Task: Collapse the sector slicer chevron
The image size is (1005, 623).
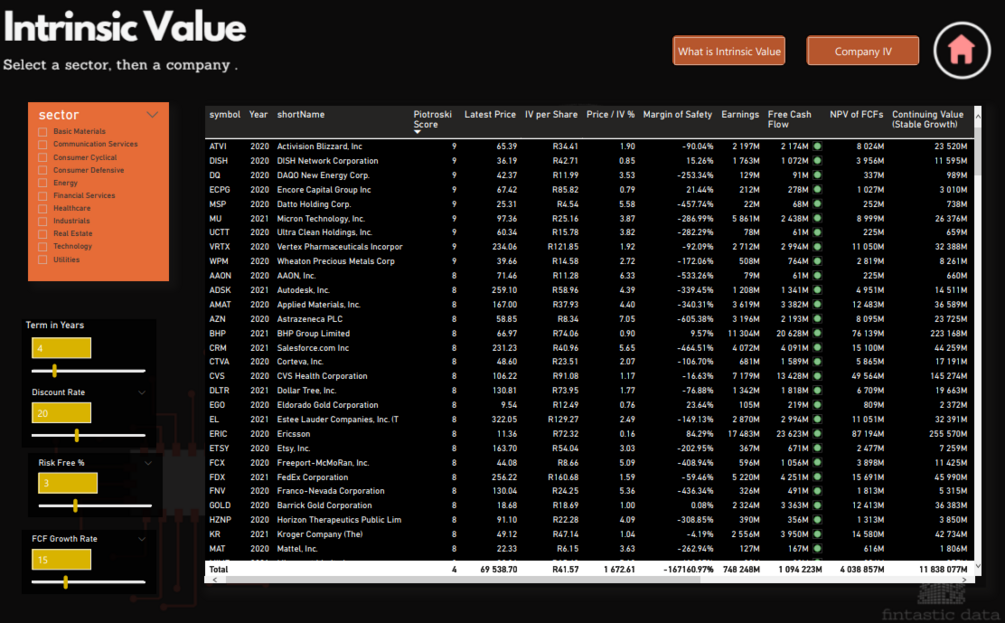Action: pos(152,115)
